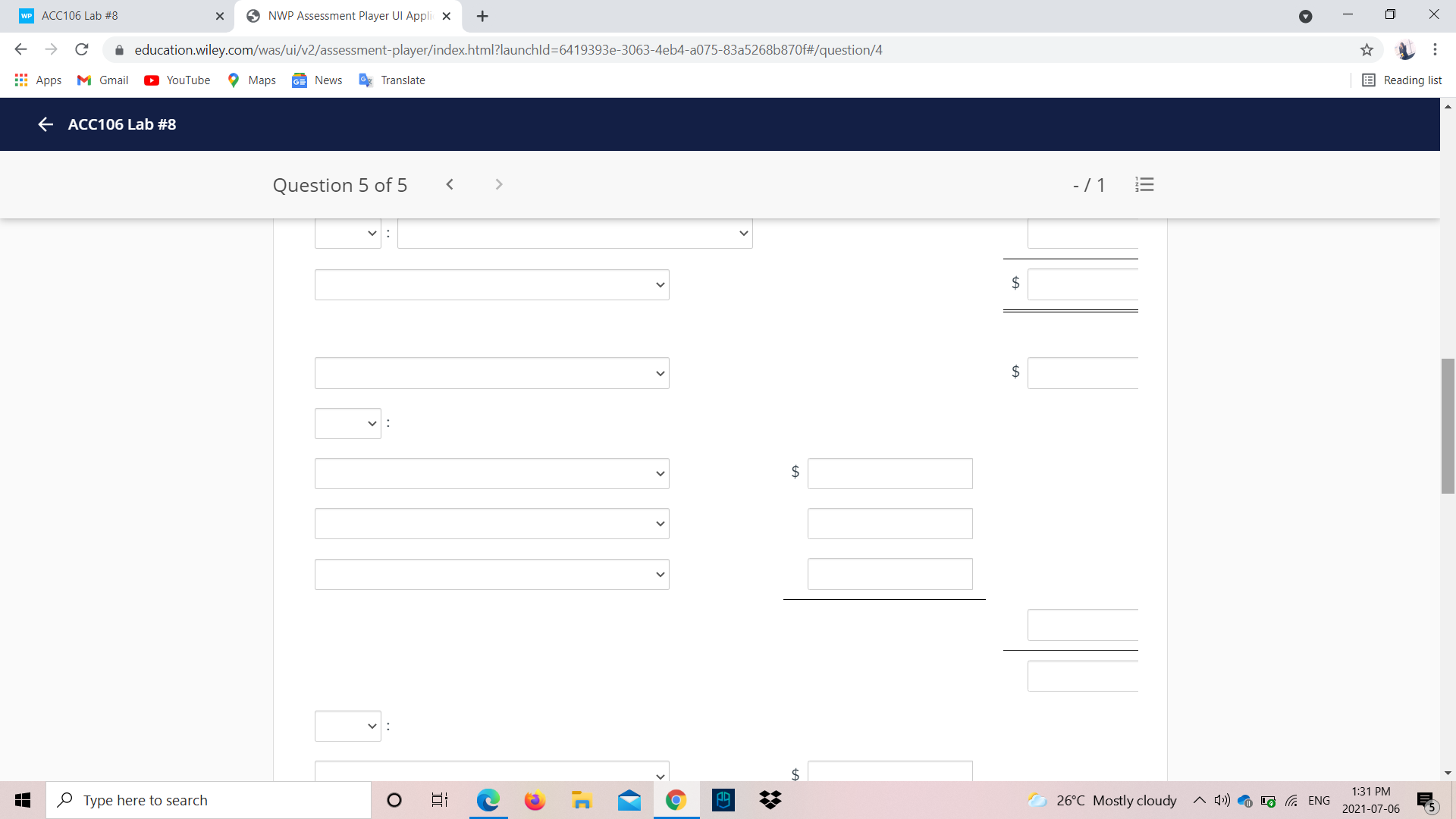Click the page's vertical scrollbar thumb
The image size is (1456, 819).
pos(1448,425)
